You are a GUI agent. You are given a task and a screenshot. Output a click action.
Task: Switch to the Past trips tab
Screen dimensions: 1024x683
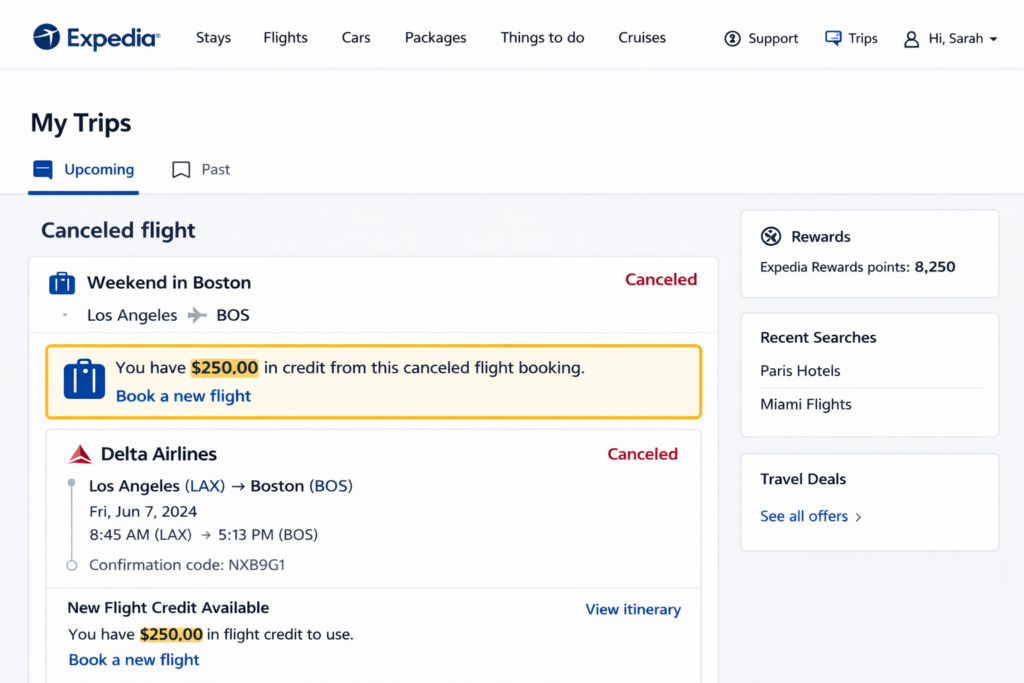[202, 170]
